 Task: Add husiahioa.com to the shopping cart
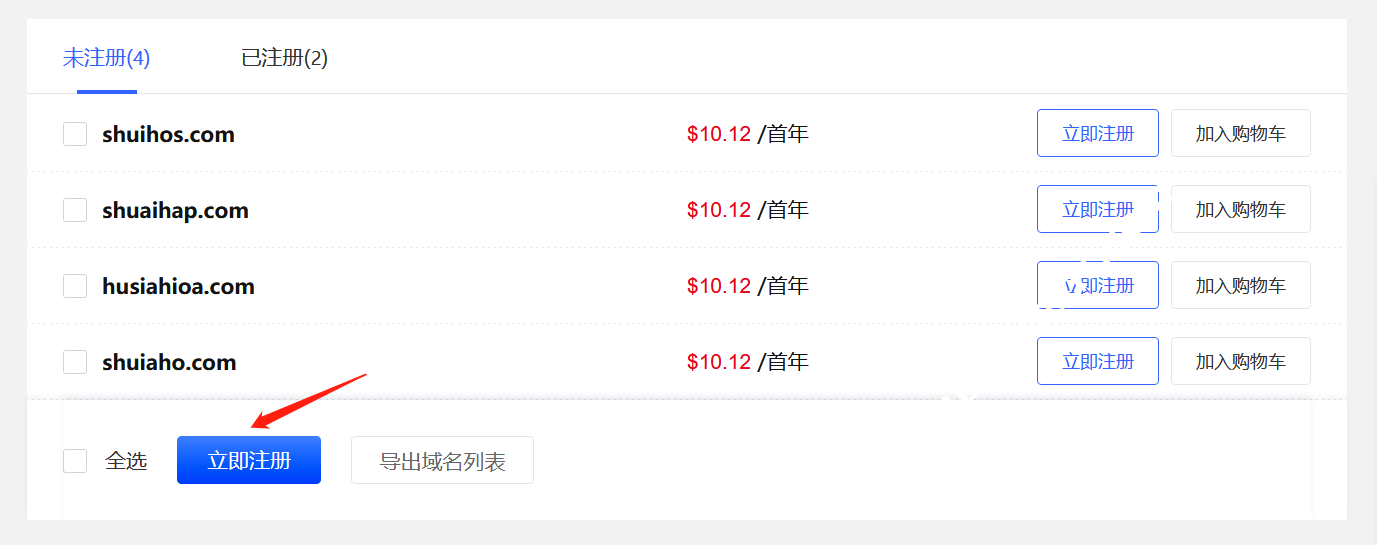1240,285
